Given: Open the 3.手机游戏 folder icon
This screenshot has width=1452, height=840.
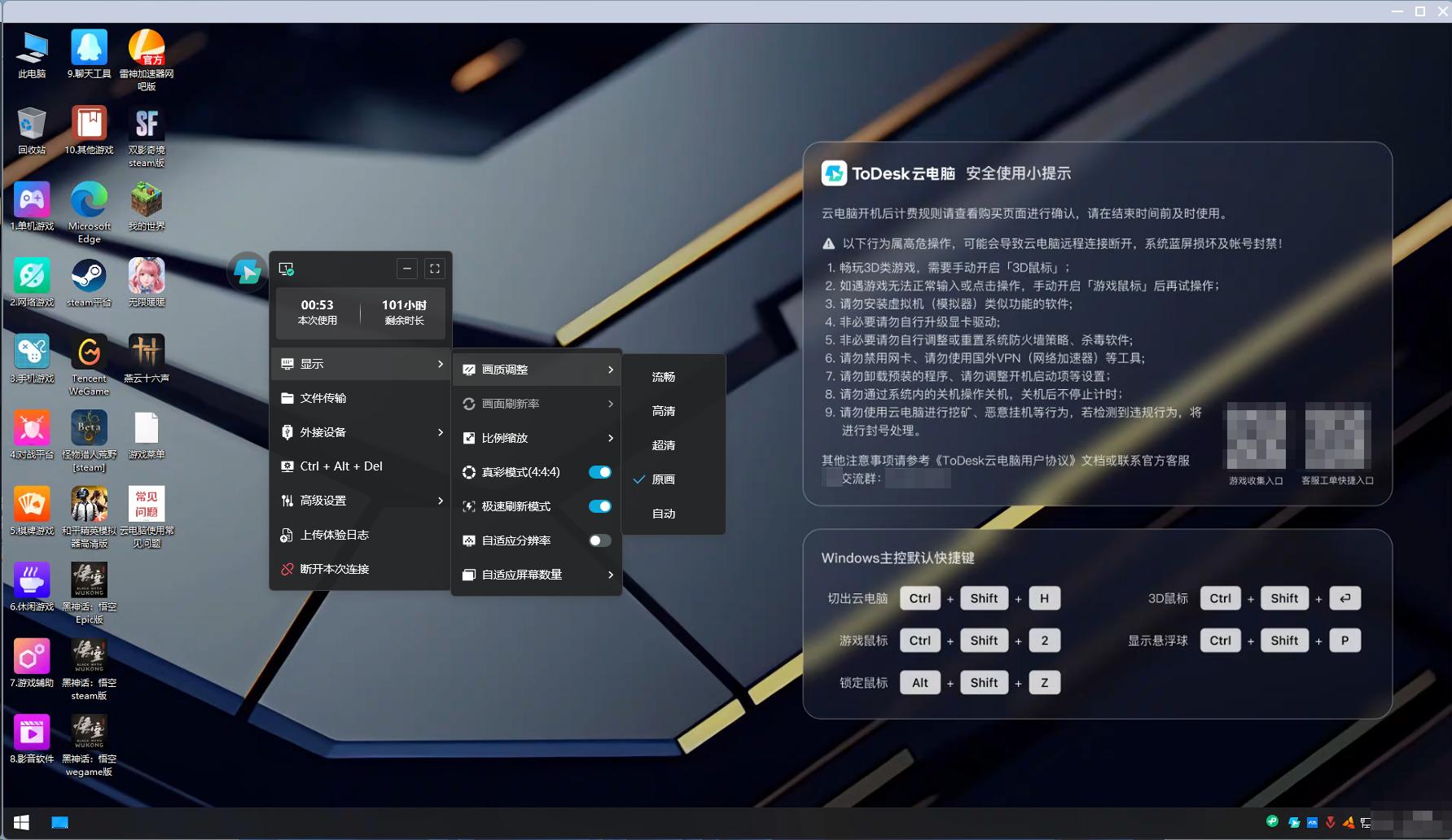Looking at the screenshot, I should pyautogui.click(x=32, y=359).
